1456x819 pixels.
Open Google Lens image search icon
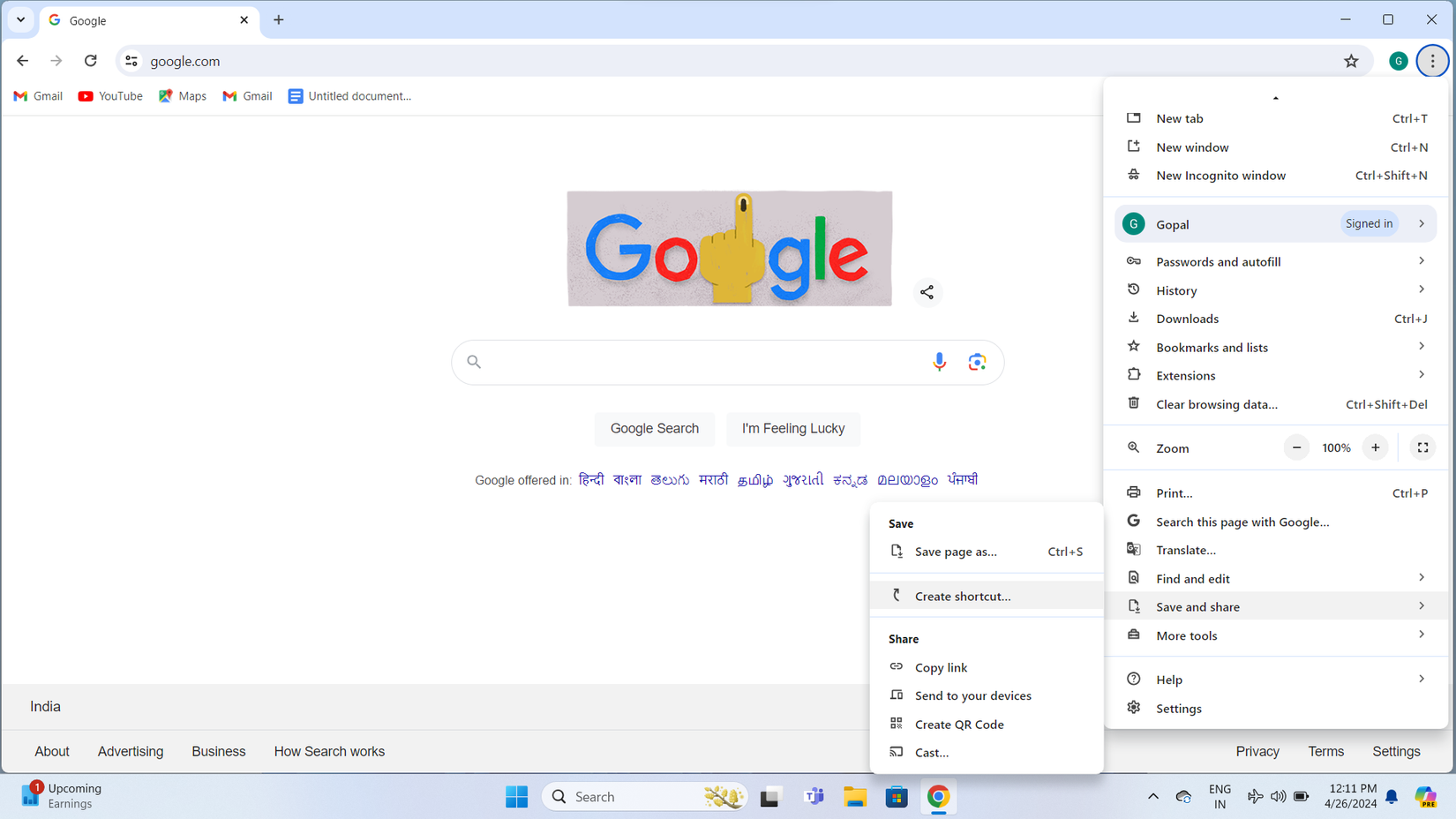pos(977,362)
